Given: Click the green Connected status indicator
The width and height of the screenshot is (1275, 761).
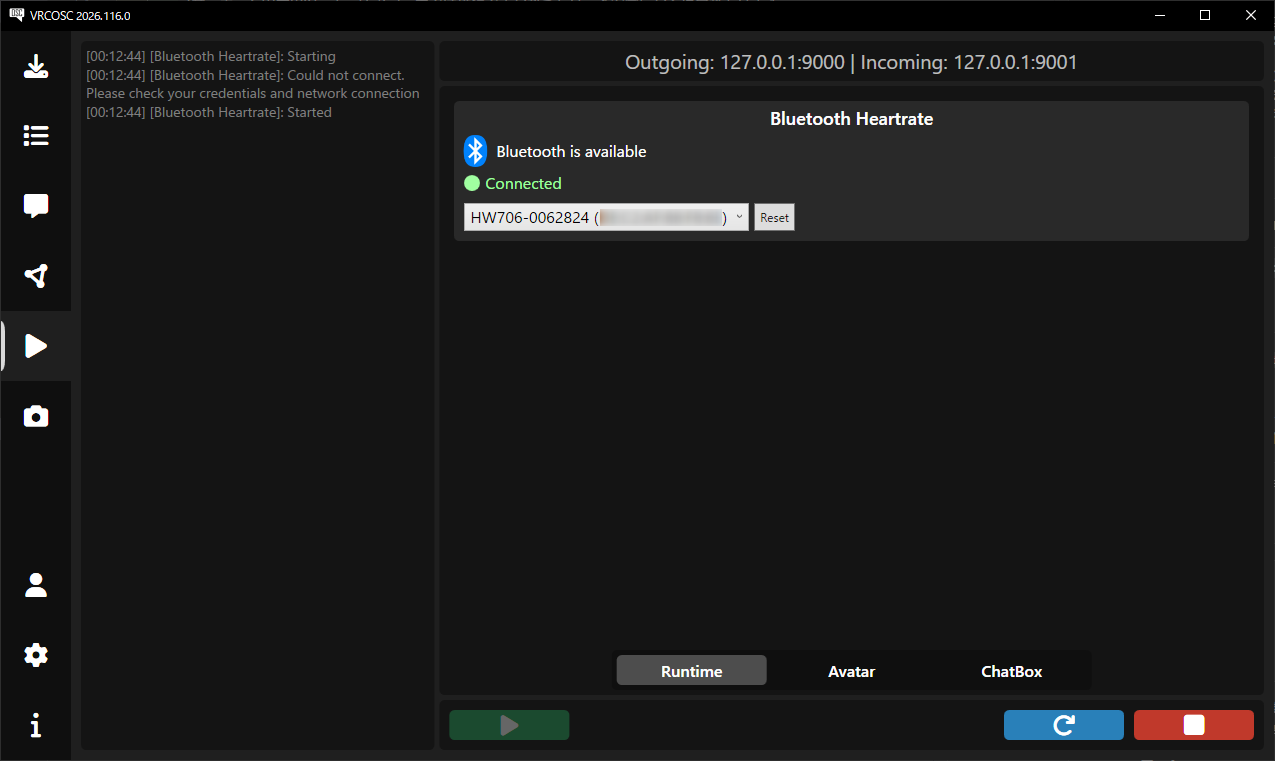Looking at the screenshot, I should tap(513, 184).
